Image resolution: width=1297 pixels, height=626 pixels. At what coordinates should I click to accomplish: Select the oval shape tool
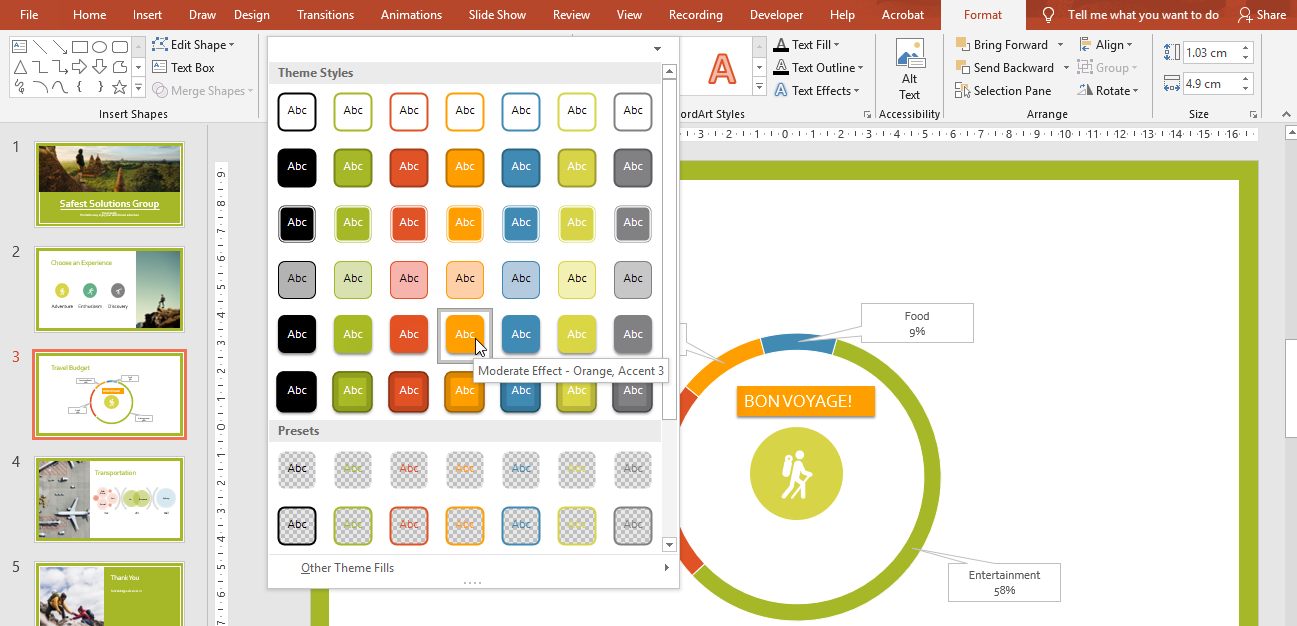pyautogui.click(x=100, y=47)
